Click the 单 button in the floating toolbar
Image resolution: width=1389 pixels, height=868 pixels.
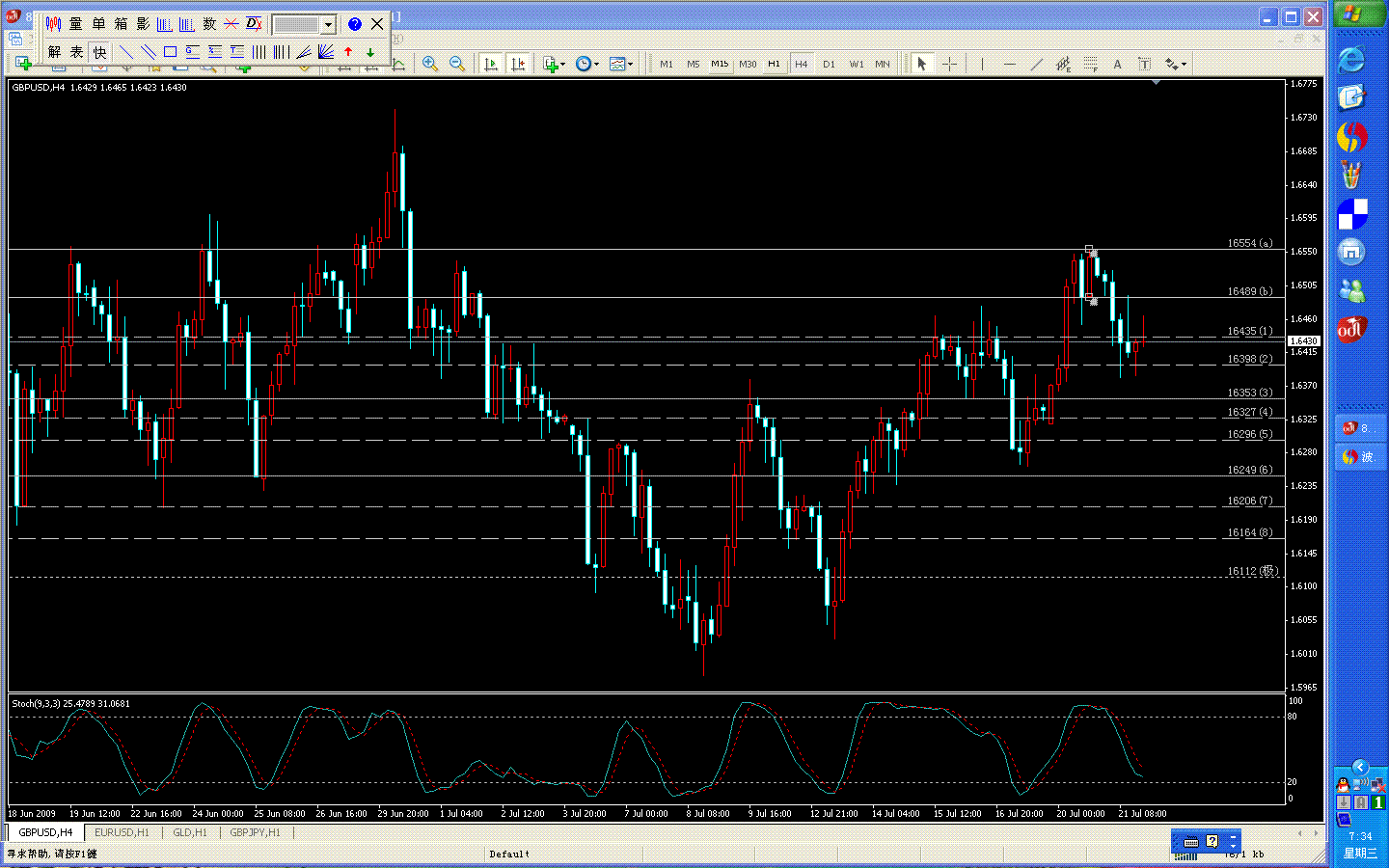[x=98, y=24]
